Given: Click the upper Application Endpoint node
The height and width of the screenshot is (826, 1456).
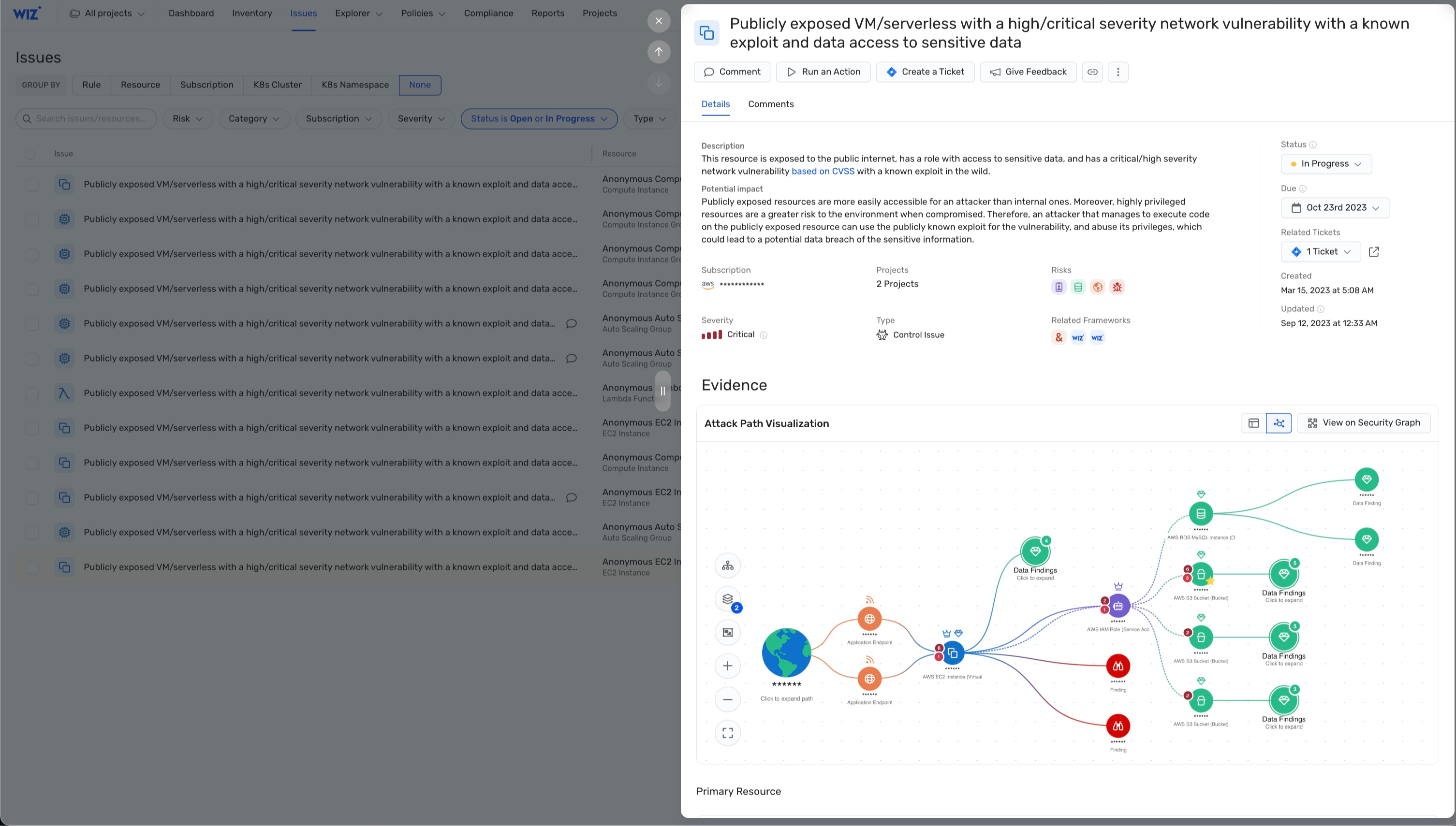Looking at the screenshot, I should 869,619.
